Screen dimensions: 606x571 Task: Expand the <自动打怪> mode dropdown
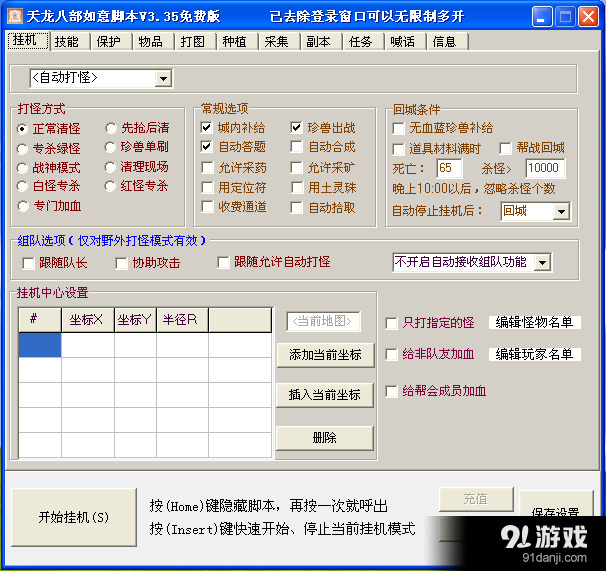[164, 78]
